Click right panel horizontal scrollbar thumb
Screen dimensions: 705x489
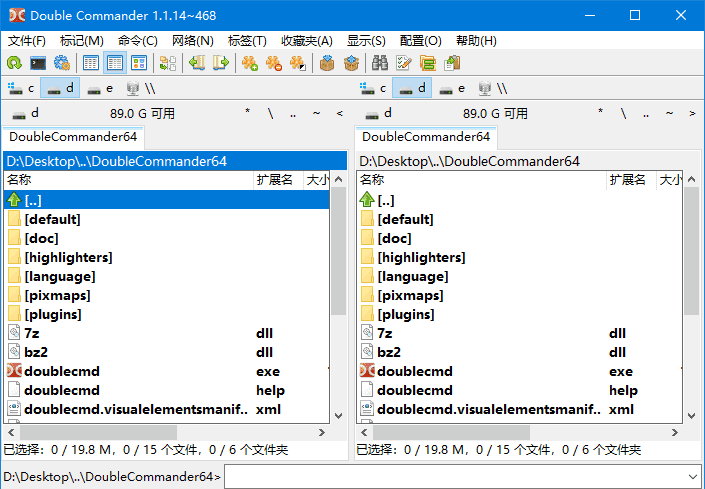451,432
